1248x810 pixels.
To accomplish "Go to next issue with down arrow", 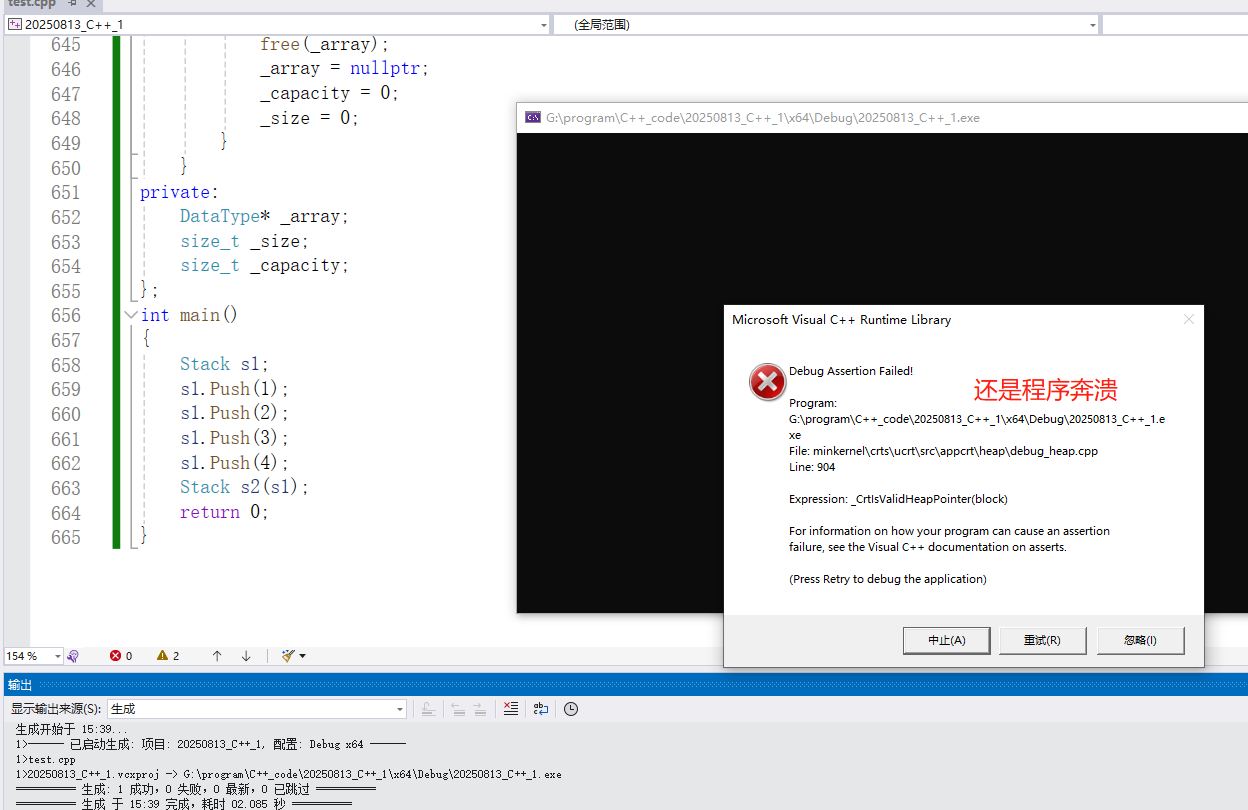I will point(246,656).
